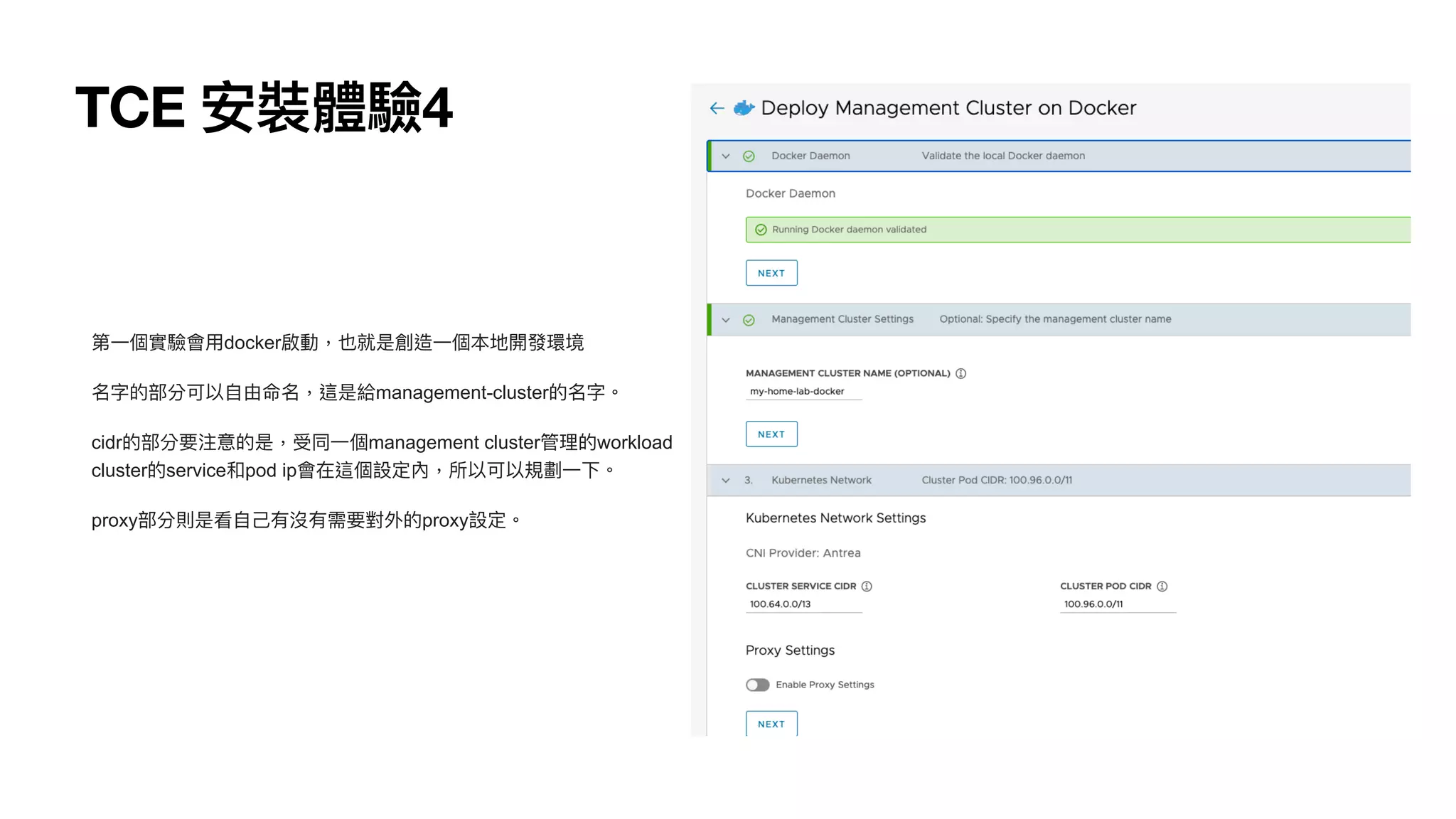
Task: Select the Kubernetes Network step header title
Action: tap(821, 481)
